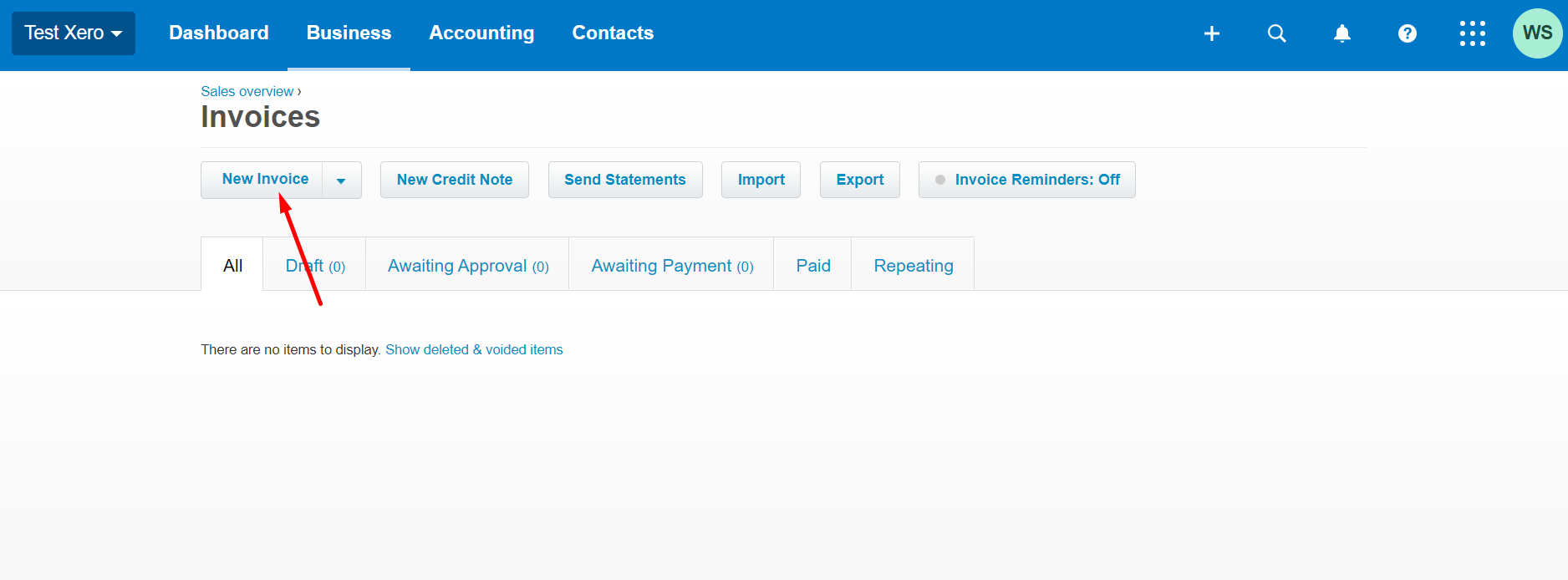The width and height of the screenshot is (1568, 580).
Task: Select the All invoices tab
Action: coord(232,265)
